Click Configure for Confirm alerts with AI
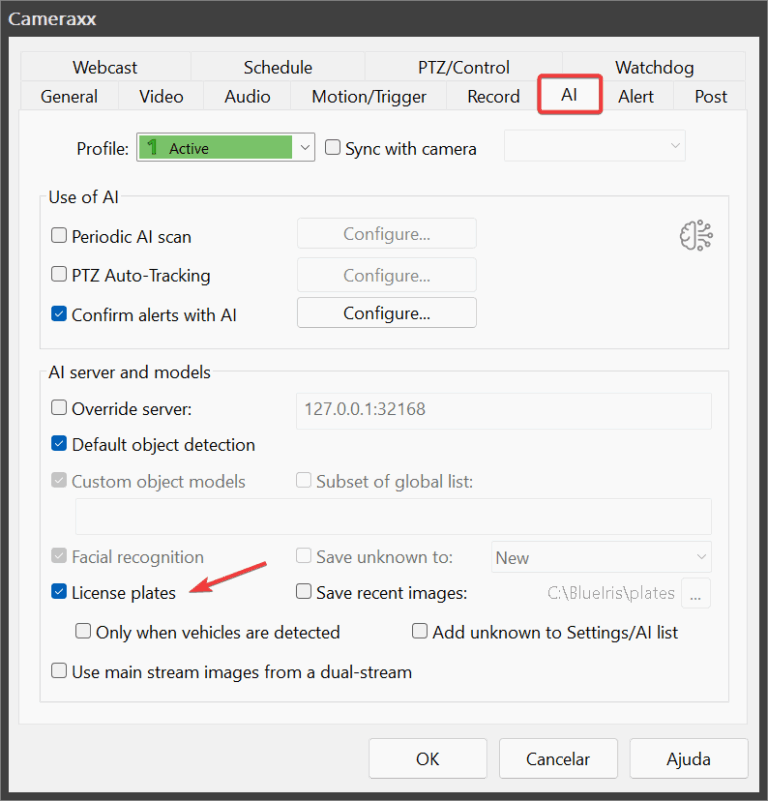Viewport: 768px width, 801px height. tap(386, 313)
